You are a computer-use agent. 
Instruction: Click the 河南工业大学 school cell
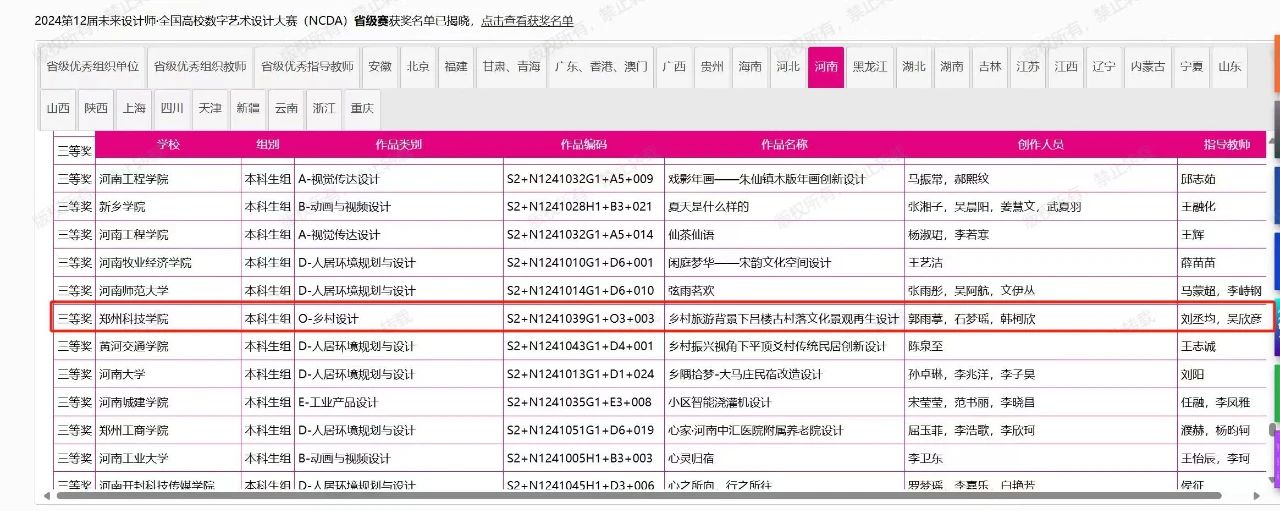click(x=168, y=459)
